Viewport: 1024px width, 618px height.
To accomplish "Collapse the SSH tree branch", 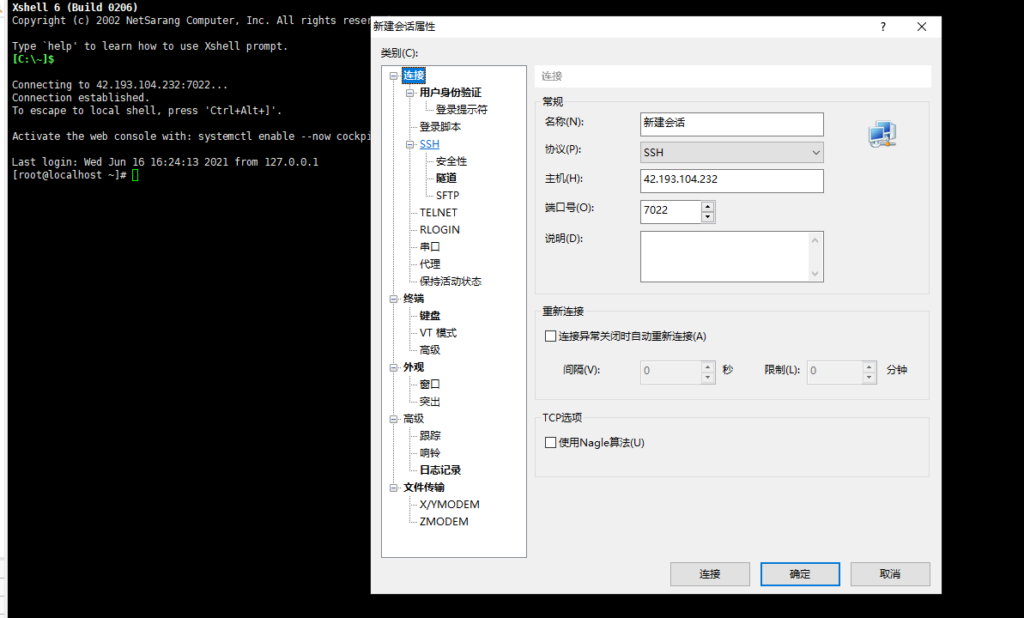I will tap(410, 145).
